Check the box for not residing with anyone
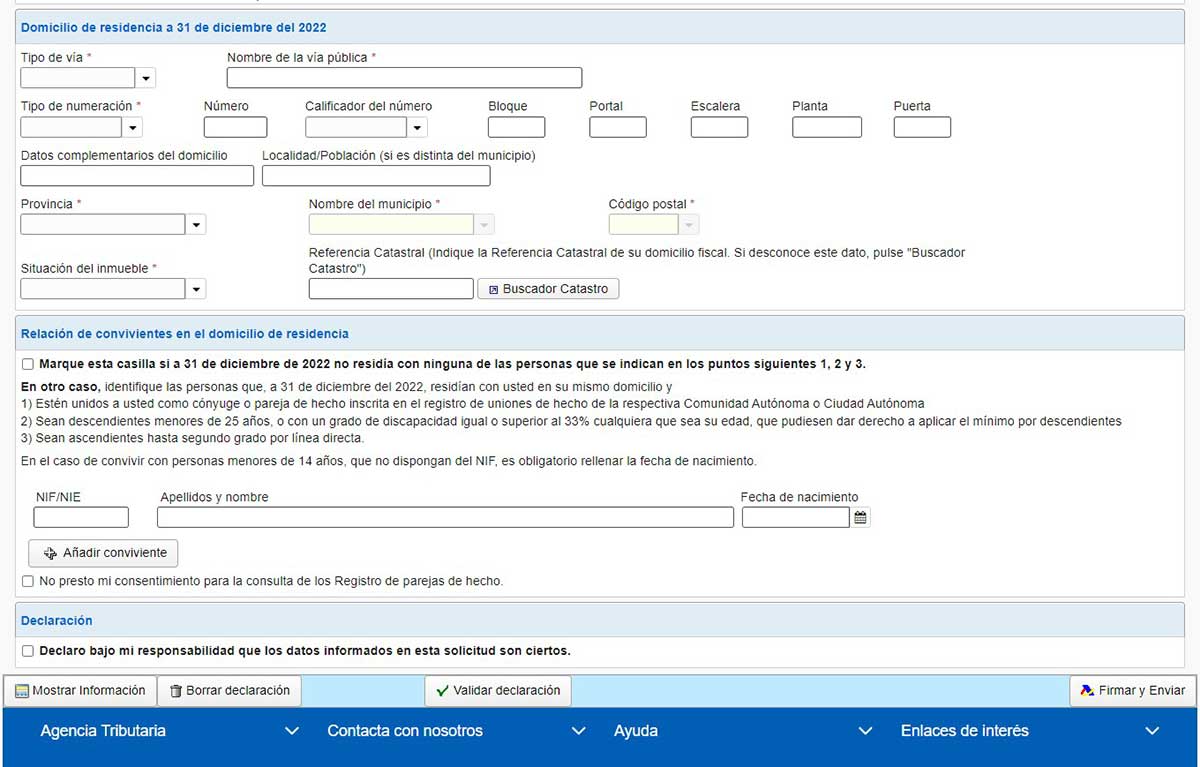1200x767 pixels. coord(28,364)
